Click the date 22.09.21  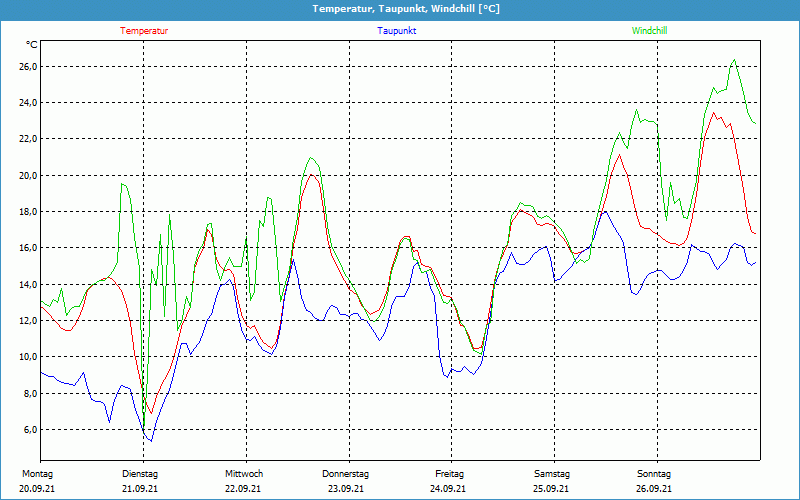[243, 489]
